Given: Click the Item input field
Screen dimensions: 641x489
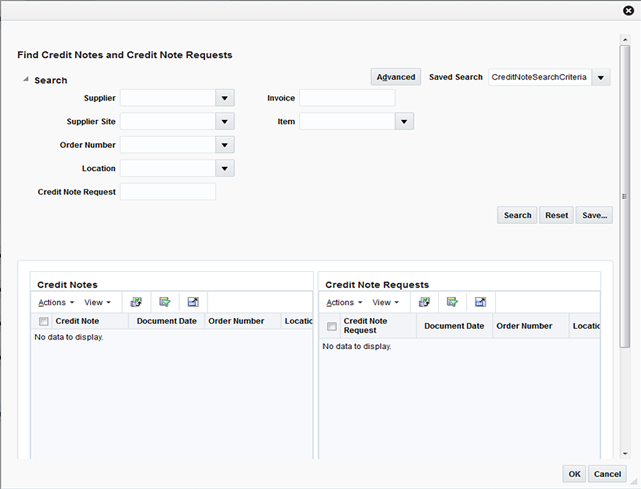Looking at the screenshot, I should (347, 121).
